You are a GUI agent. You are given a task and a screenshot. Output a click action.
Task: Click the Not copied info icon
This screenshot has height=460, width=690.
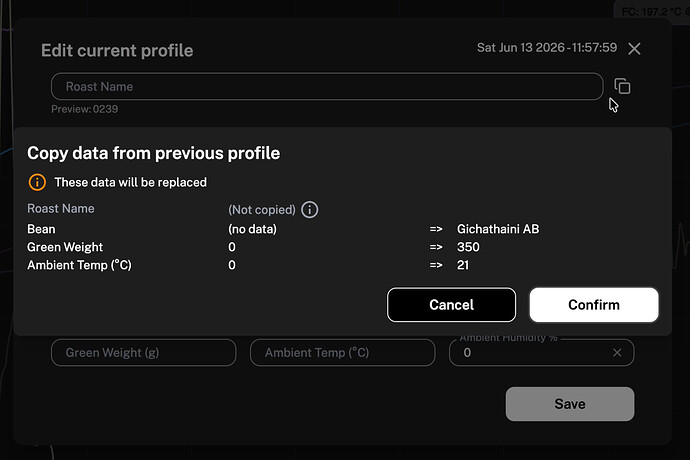click(x=310, y=210)
